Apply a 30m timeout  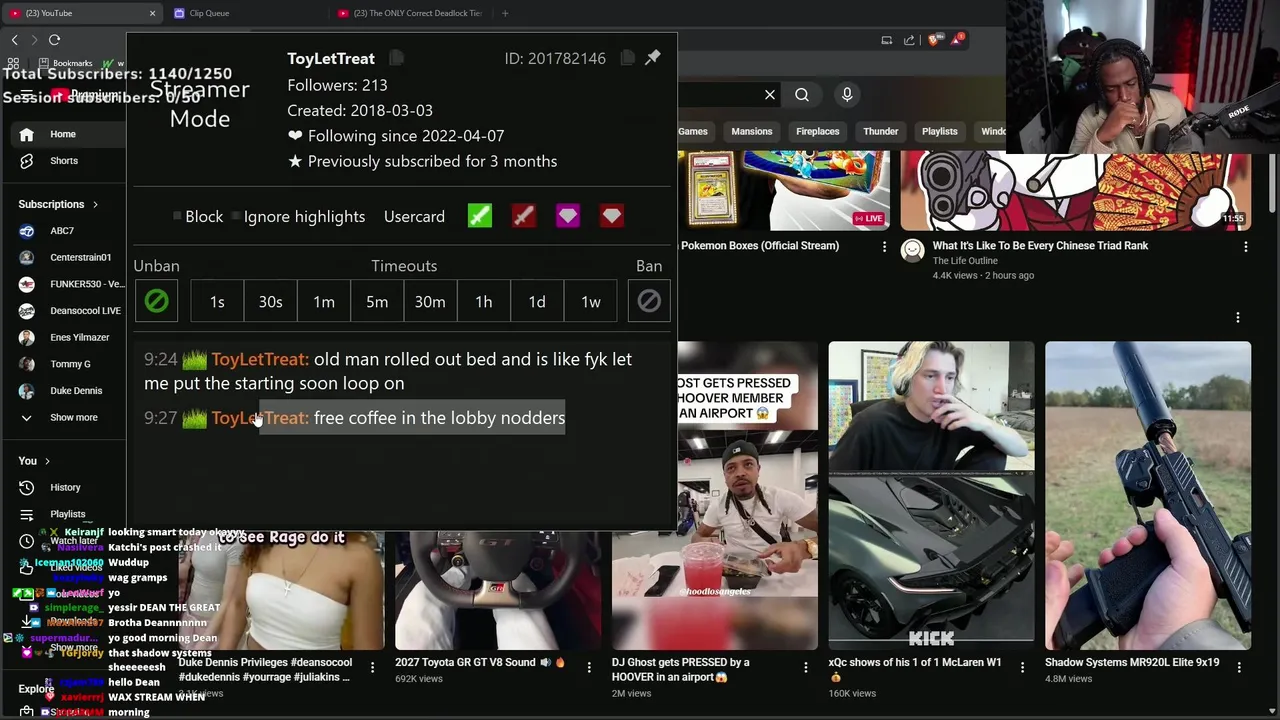pos(430,301)
